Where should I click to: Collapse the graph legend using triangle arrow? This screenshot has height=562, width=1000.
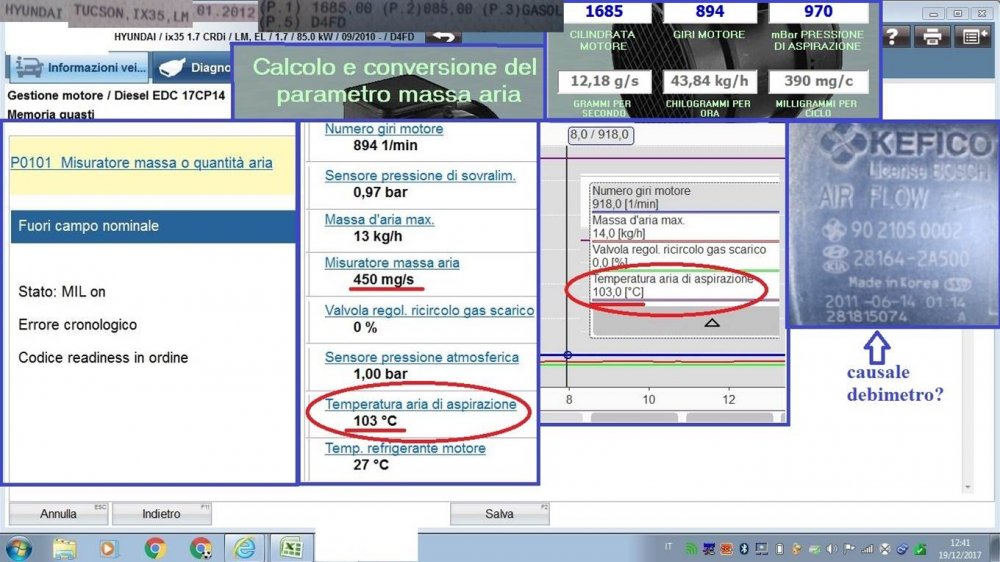point(711,323)
